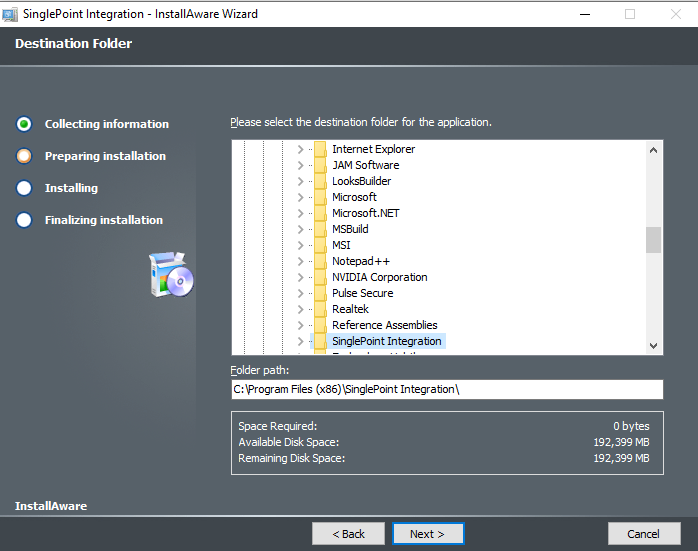Choose Pulse Secure in the folder tree
This screenshot has height=551, width=698.
(x=363, y=293)
